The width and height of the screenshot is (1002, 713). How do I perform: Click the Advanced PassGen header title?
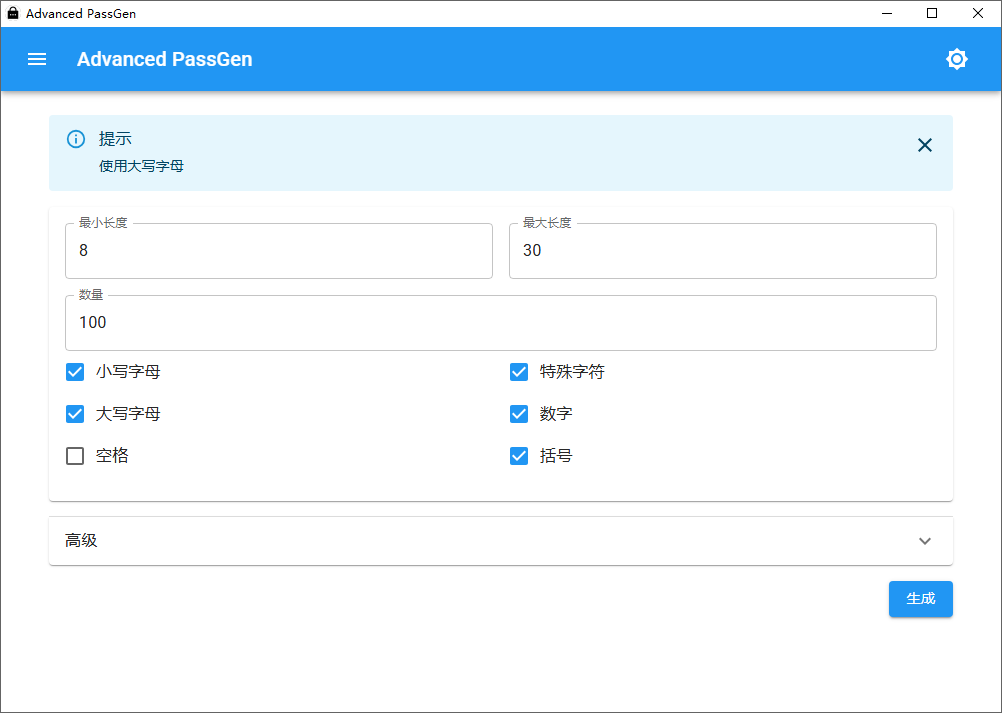tap(164, 59)
